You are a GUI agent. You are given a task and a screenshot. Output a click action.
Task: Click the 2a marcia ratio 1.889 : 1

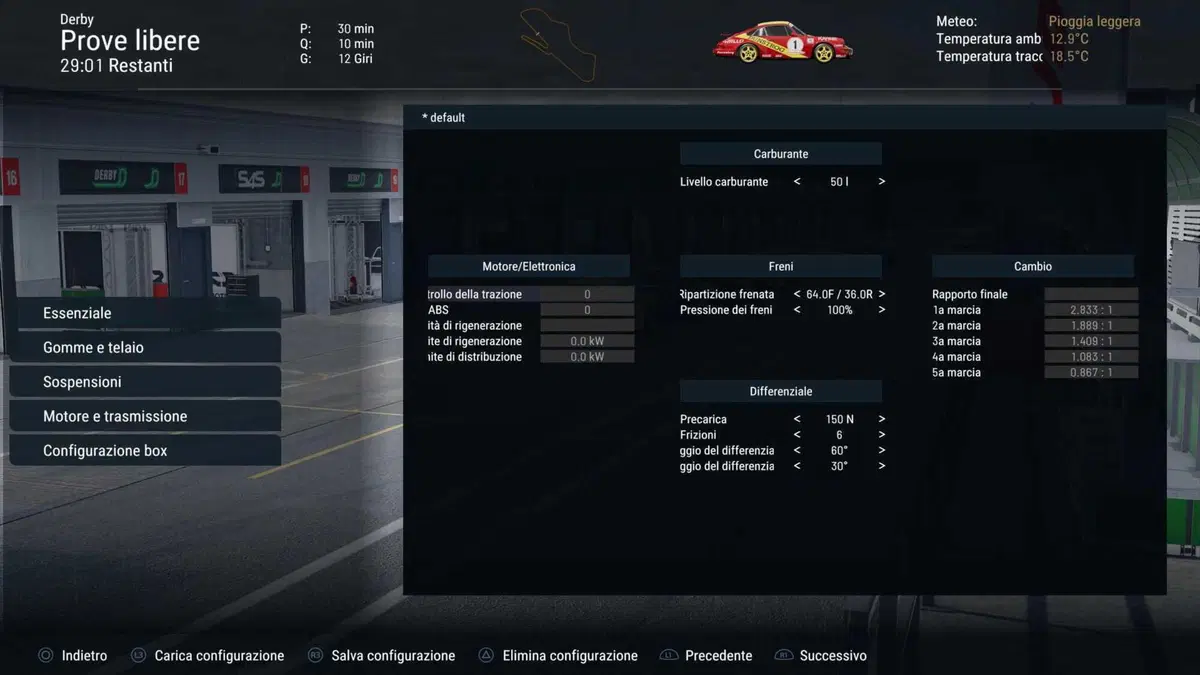coord(1091,326)
